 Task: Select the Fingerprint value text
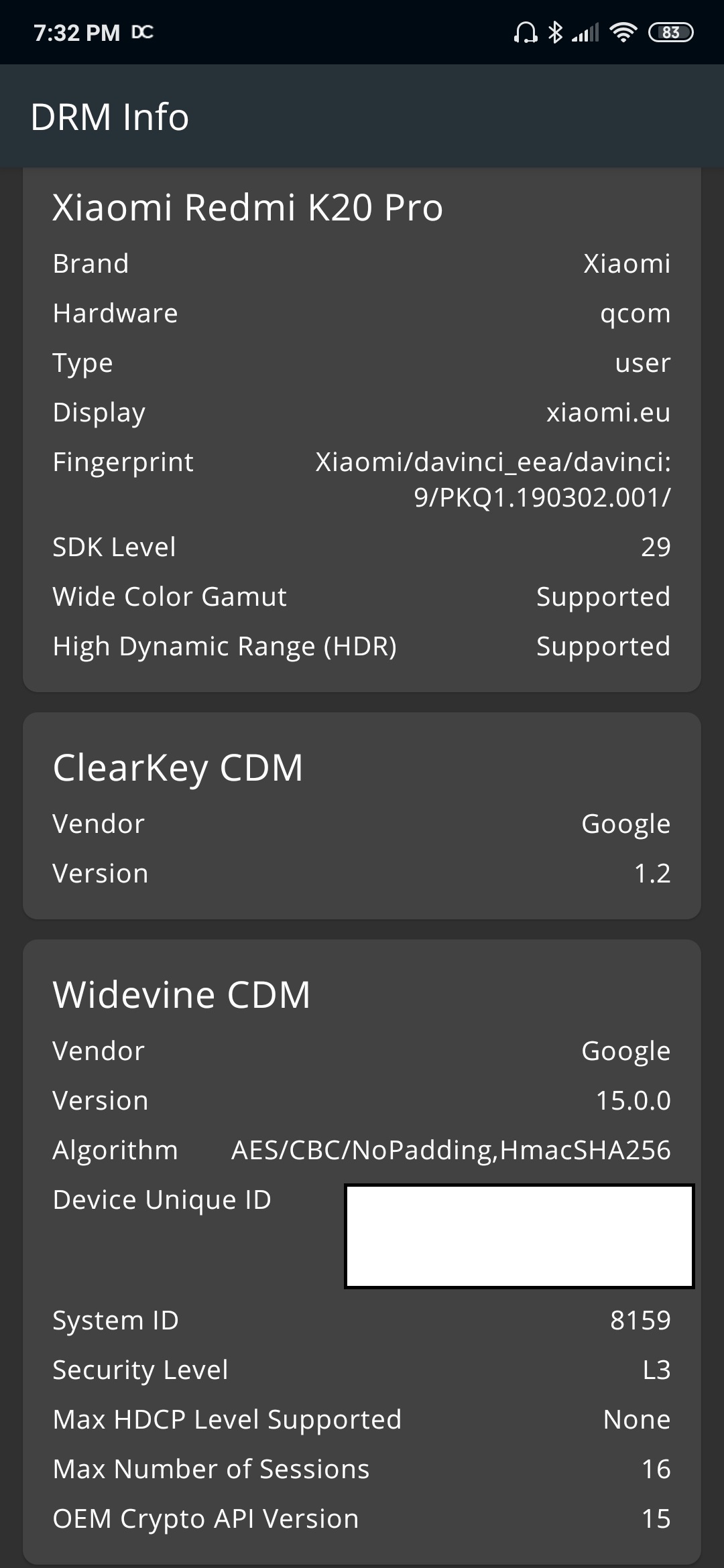click(x=493, y=479)
